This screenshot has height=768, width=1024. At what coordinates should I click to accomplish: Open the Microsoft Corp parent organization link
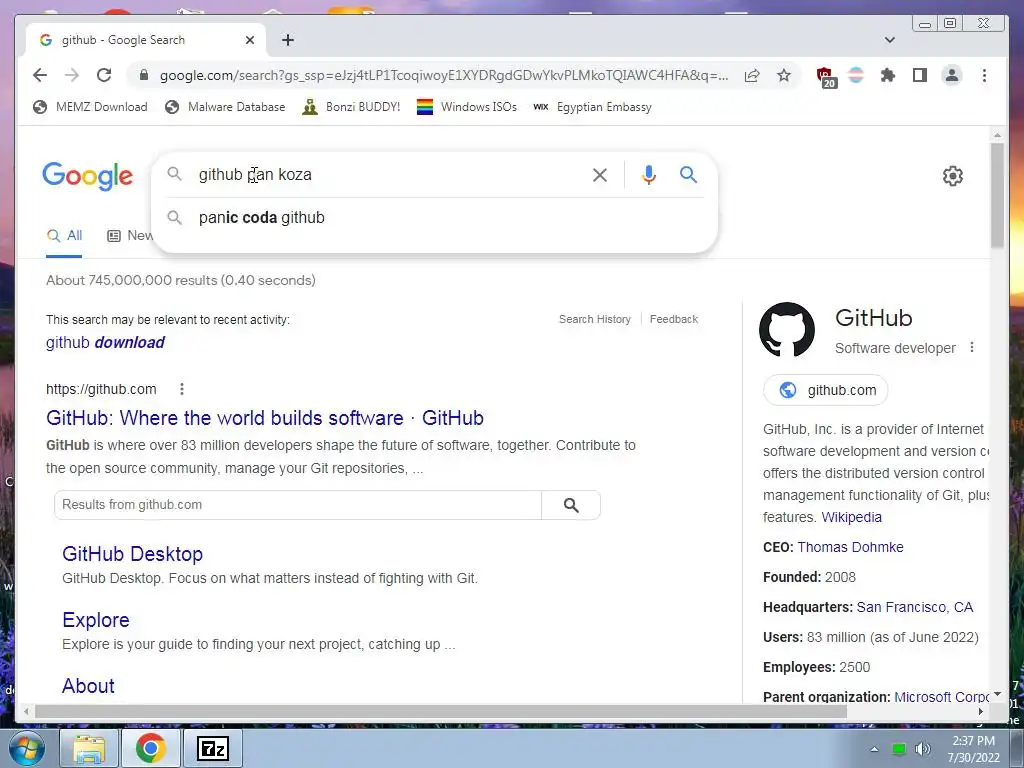click(x=942, y=696)
